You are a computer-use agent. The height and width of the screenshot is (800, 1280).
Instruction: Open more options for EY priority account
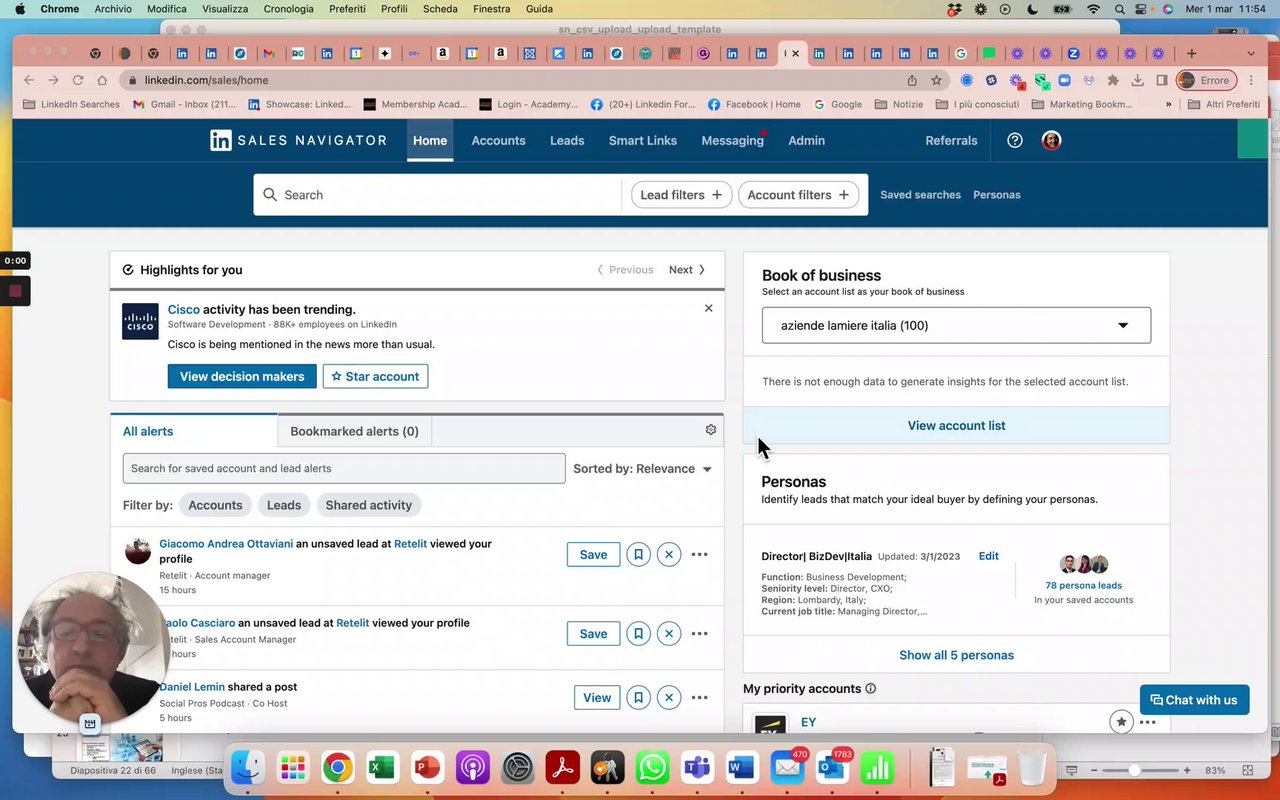tap(1148, 722)
